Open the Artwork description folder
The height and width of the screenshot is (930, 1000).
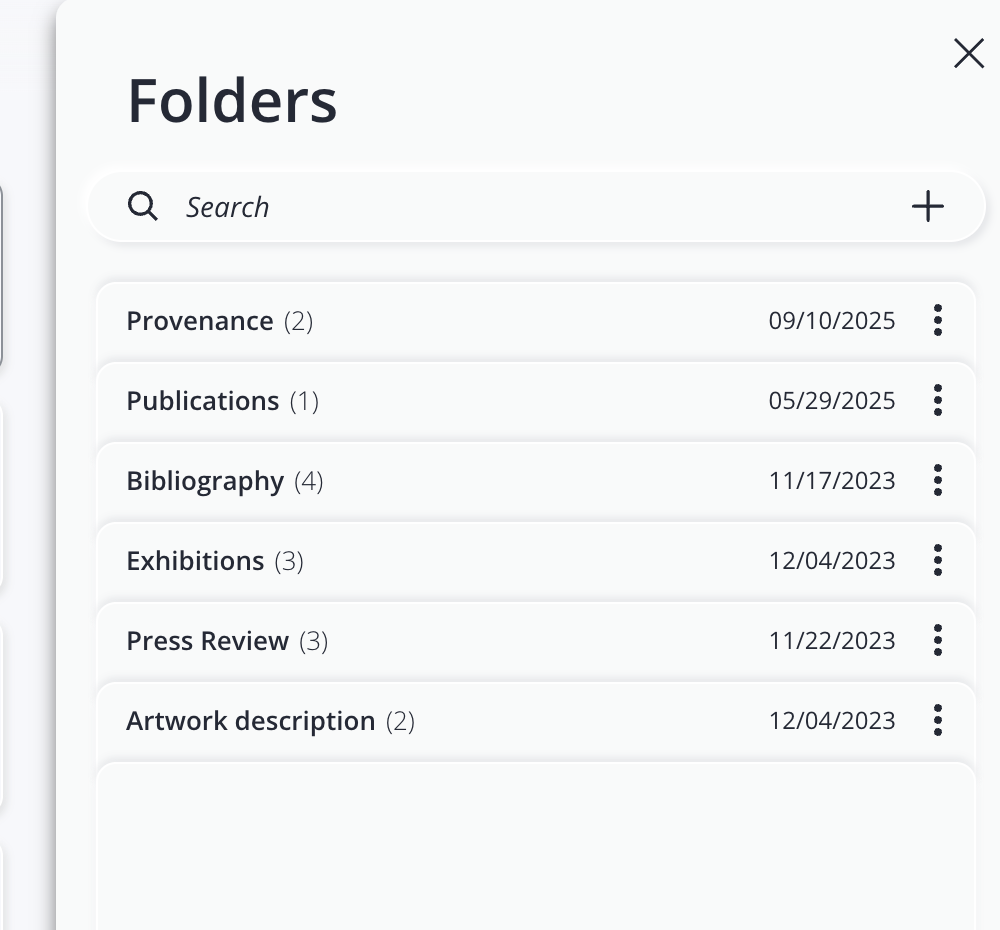250,721
